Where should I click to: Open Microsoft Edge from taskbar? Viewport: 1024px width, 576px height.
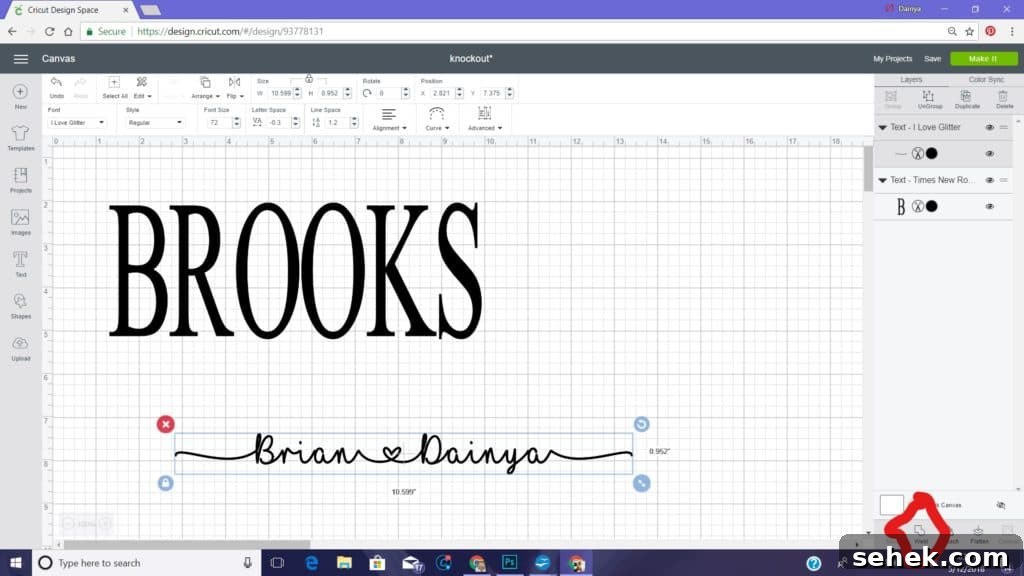click(312, 563)
